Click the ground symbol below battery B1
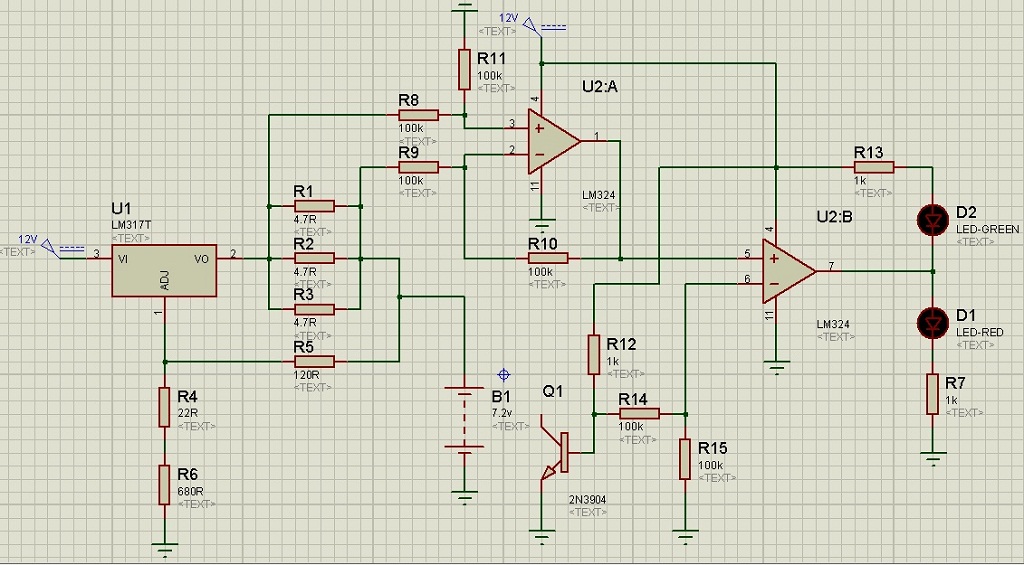Viewport: 1024px width, 565px height. click(464, 498)
